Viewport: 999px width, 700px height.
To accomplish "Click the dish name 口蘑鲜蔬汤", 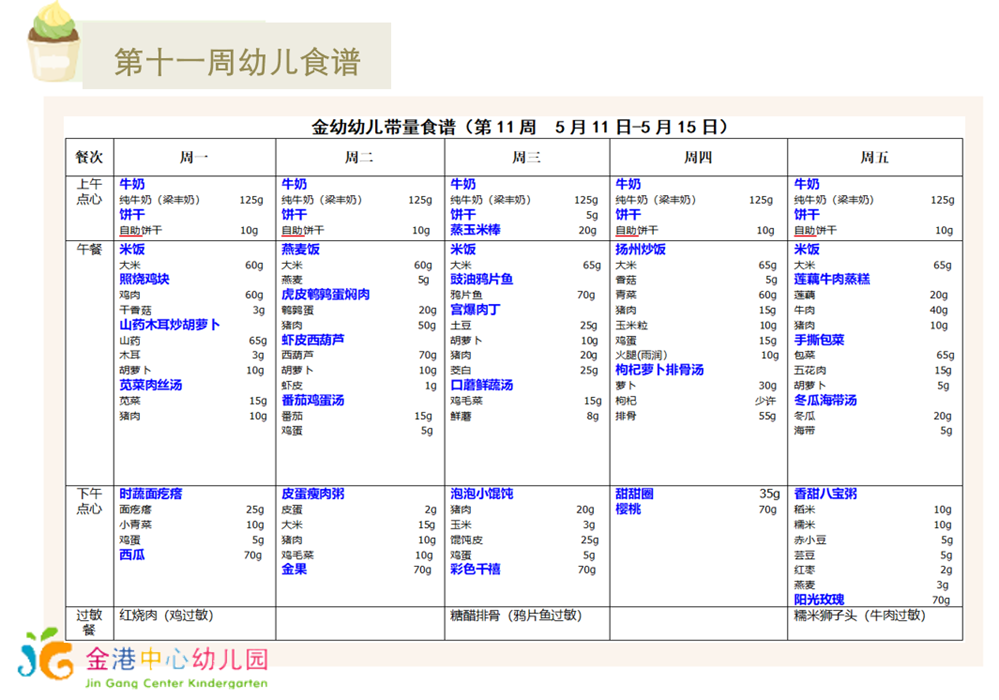I will 482,385.
